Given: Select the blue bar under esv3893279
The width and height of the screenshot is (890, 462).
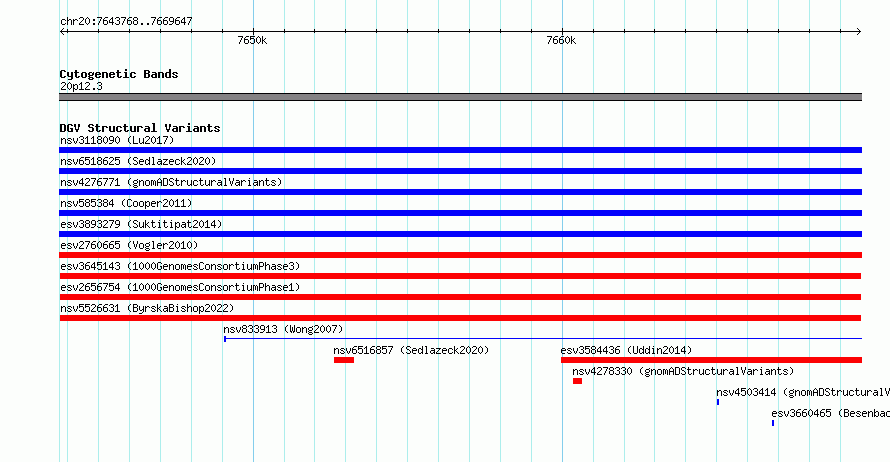Looking at the screenshot, I should point(460,234).
